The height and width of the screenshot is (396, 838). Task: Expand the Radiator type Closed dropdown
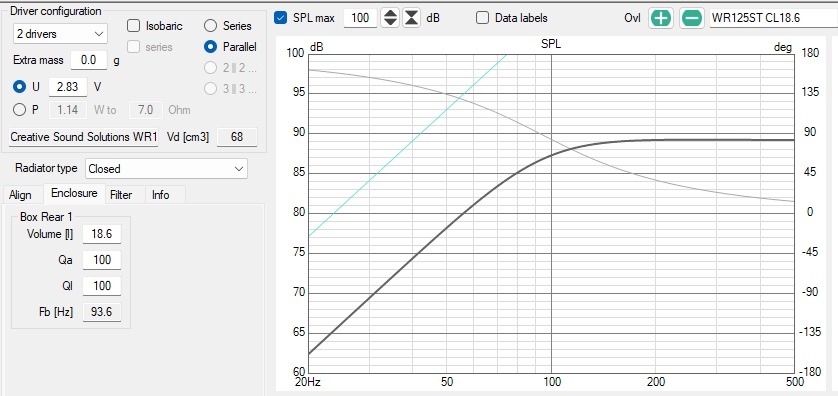pyautogui.click(x=166, y=169)
